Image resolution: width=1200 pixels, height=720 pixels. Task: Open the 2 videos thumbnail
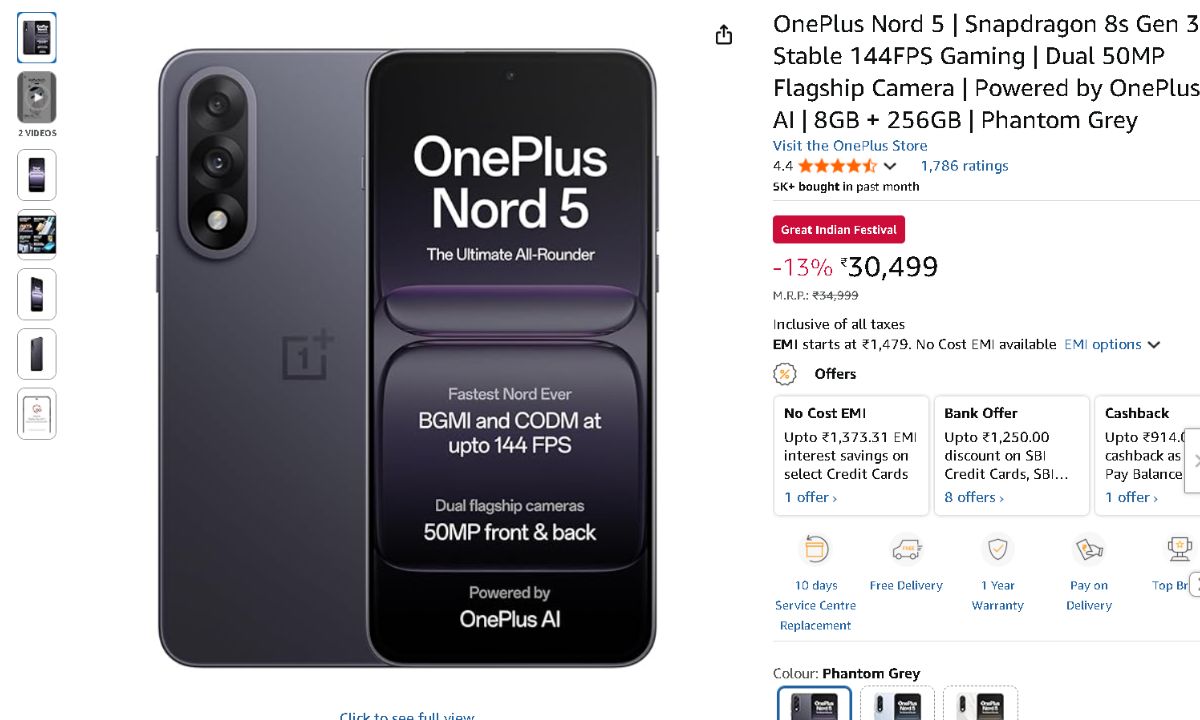pyautogui.click(x=37, y=98)
